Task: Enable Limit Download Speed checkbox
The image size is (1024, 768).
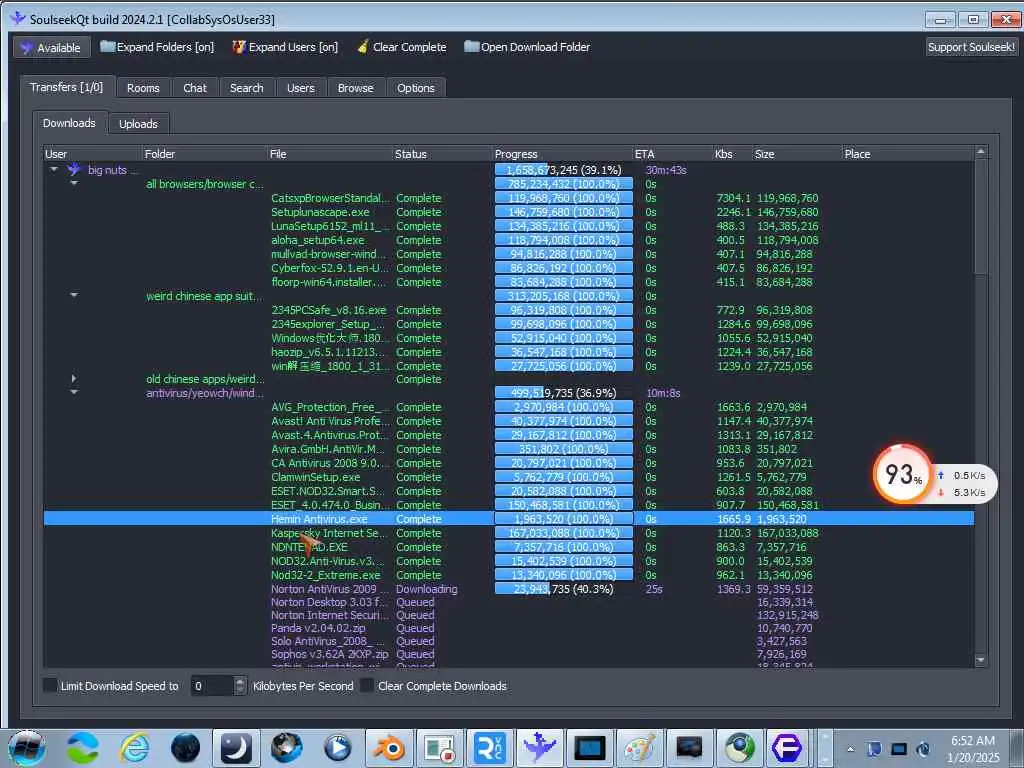Action: point(50,685)
